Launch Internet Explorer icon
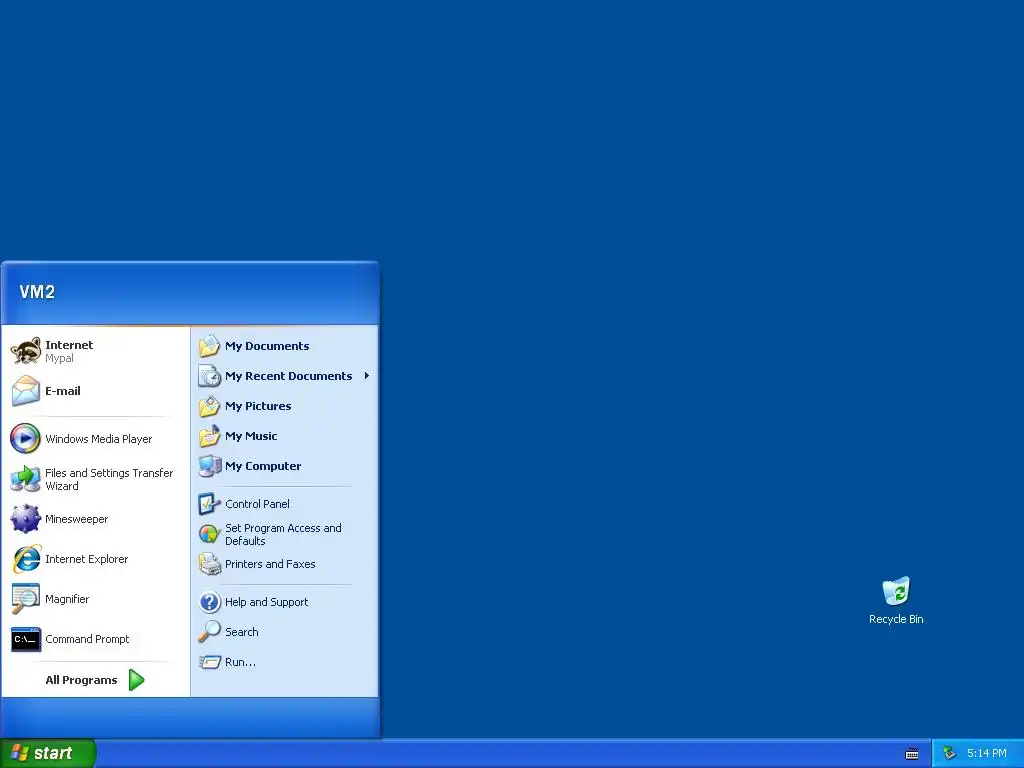Viewport: 1024px width, 768px height. point(25,558)
